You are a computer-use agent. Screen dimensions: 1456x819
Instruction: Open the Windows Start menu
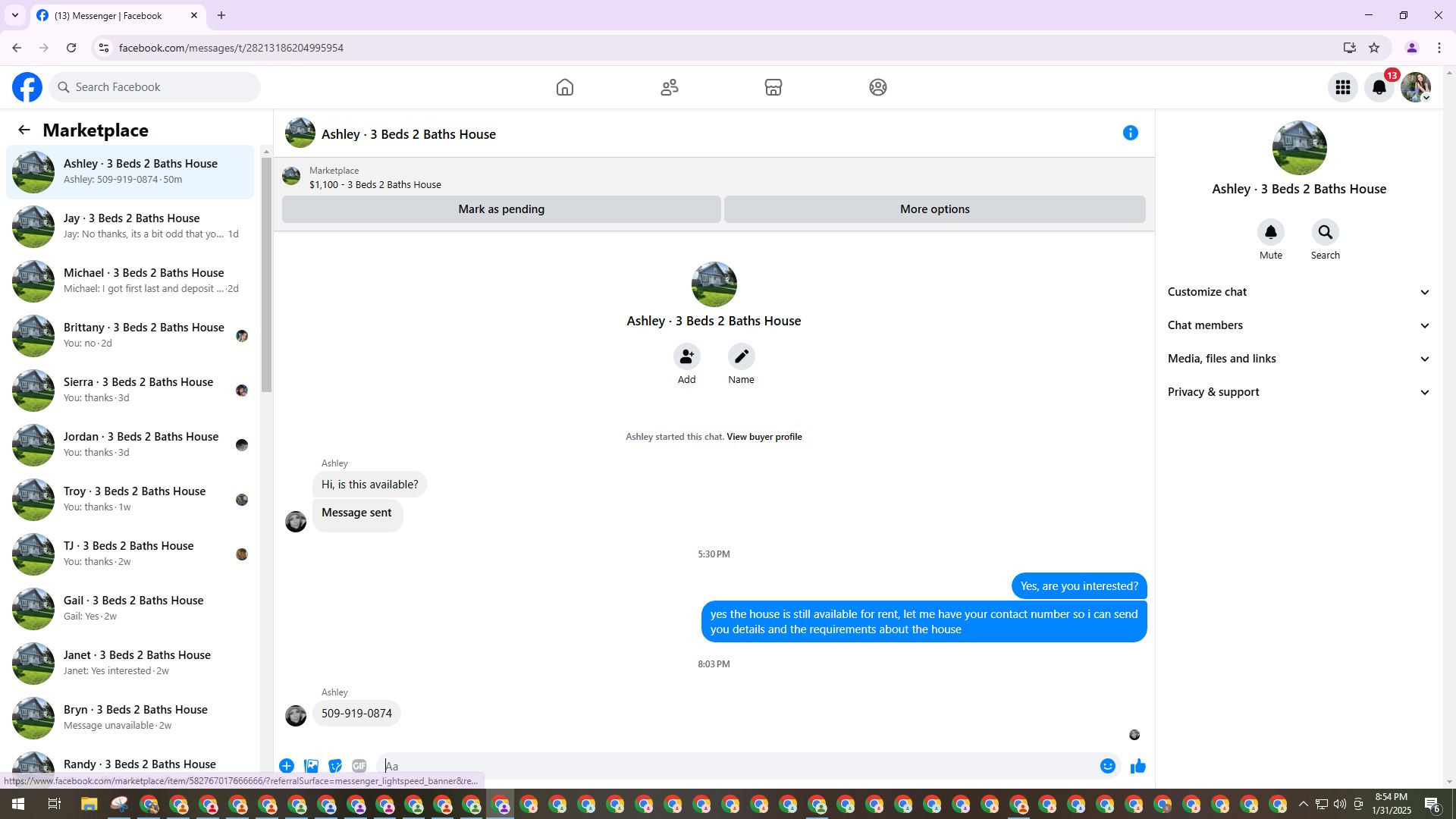(x=18, y=804)
